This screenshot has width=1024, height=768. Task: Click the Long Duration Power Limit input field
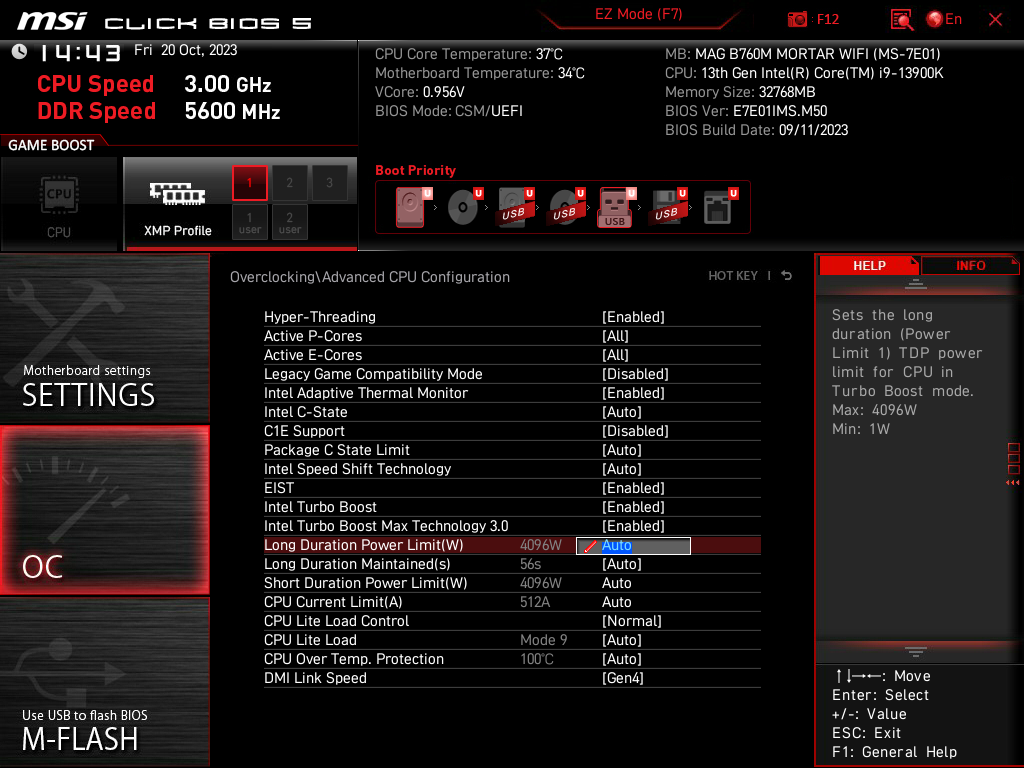(x=633, y=545)
